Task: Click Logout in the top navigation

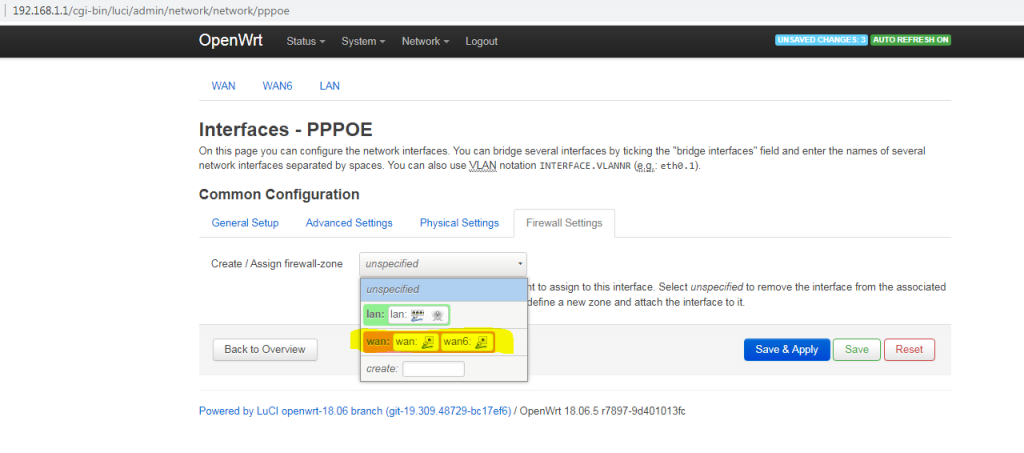Action: [x=481, y=41]
